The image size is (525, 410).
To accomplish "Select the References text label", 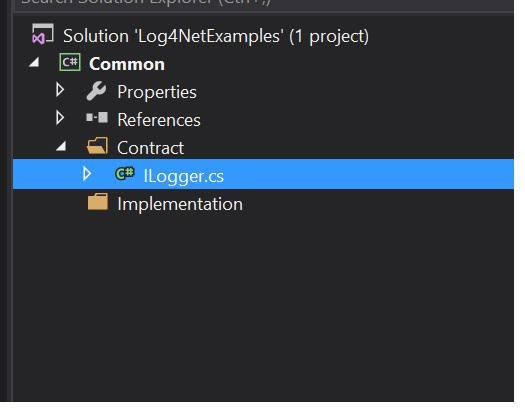I will [x=159, y=120].
